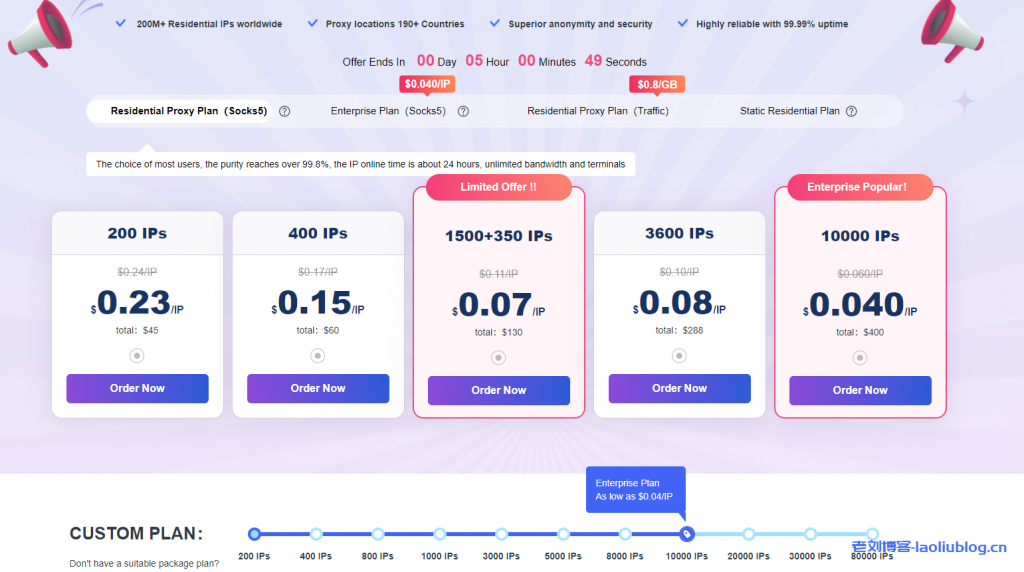This screenshot has width=1024, height=572.
Task: Open Residential Proxy Plan (Traffic) tab
Action: (598, 111)
